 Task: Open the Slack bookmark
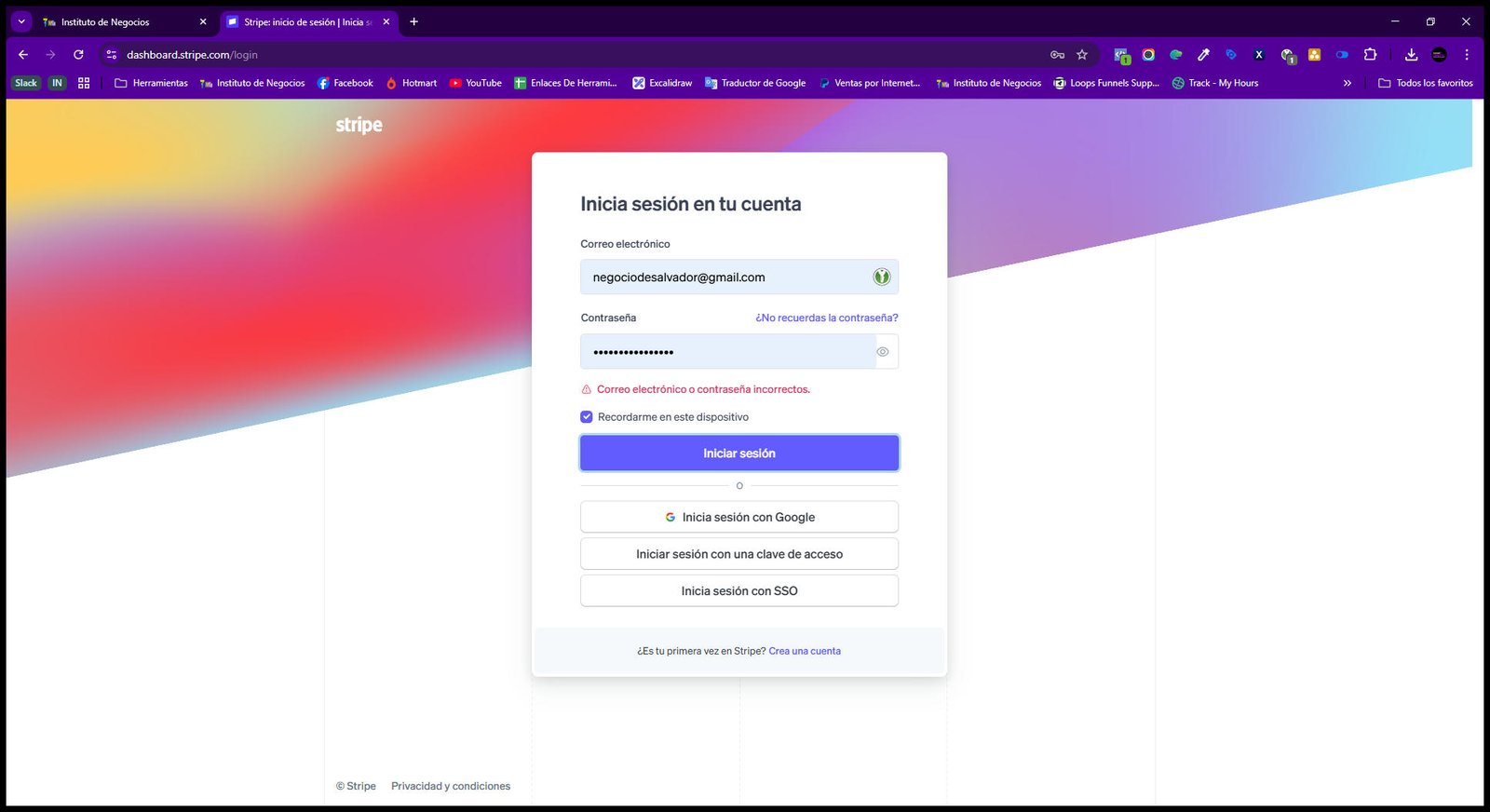point(26,83)
